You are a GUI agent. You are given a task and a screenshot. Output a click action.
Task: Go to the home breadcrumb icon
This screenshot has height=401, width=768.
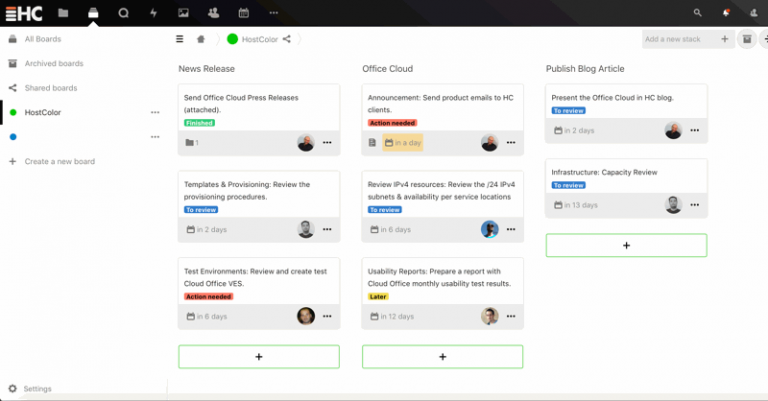201,39
